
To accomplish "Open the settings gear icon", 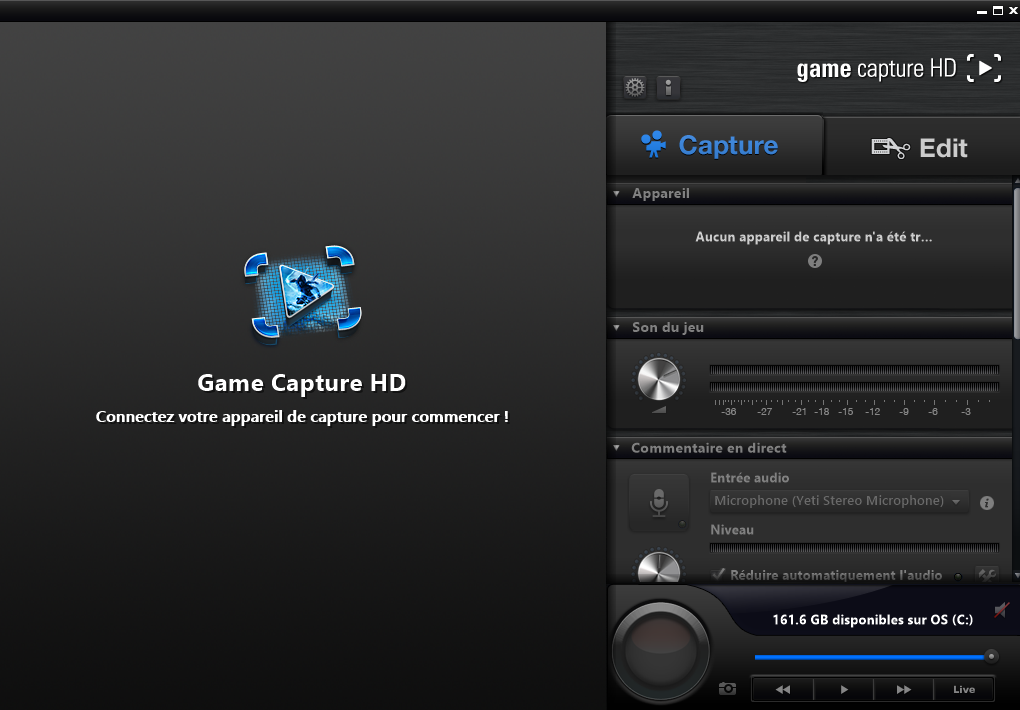I will (635, 87).
